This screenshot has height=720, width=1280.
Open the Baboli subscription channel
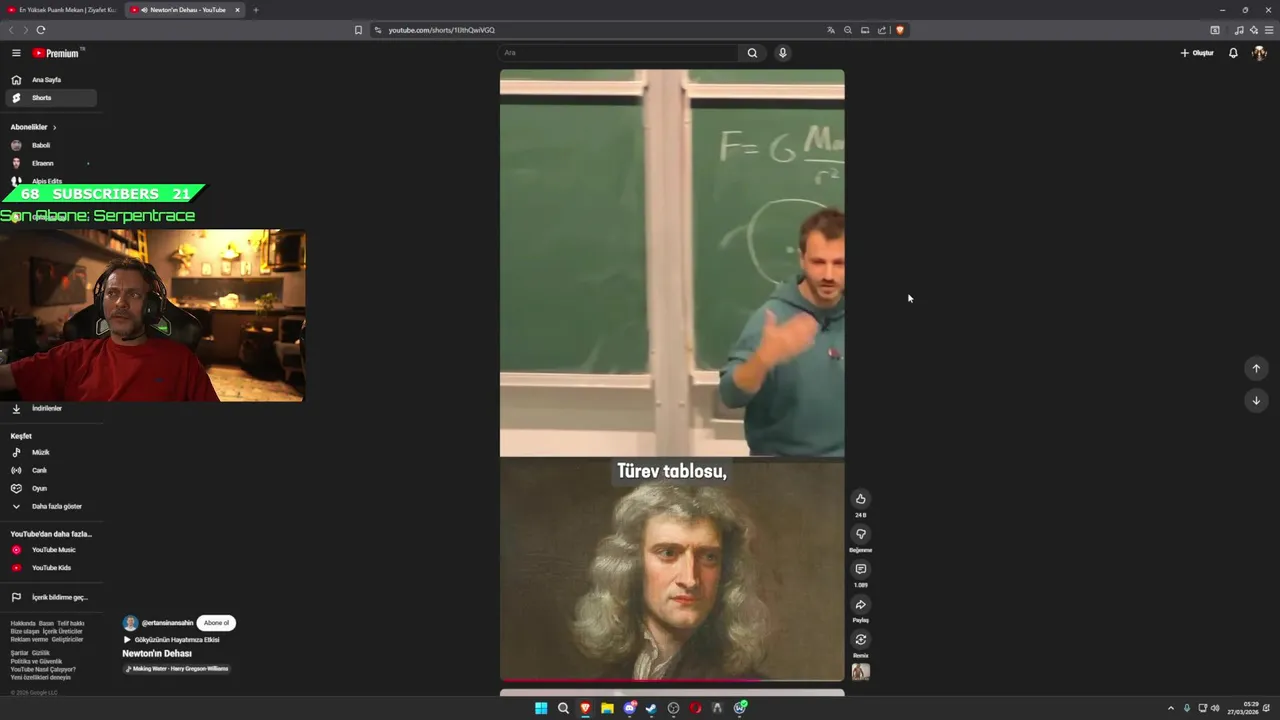pos(50,145)
